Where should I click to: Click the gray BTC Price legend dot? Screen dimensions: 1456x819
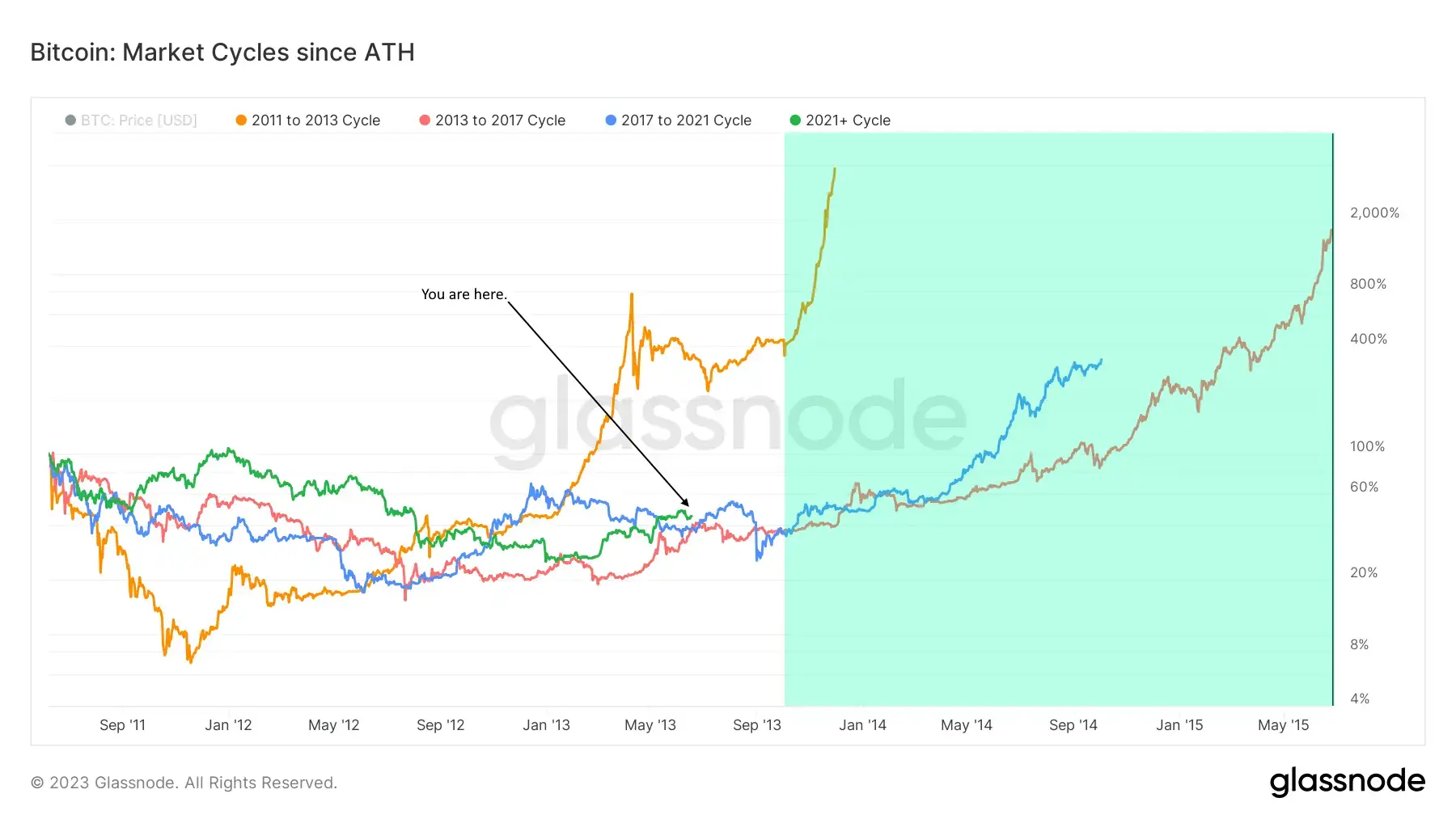coord(70,120)
